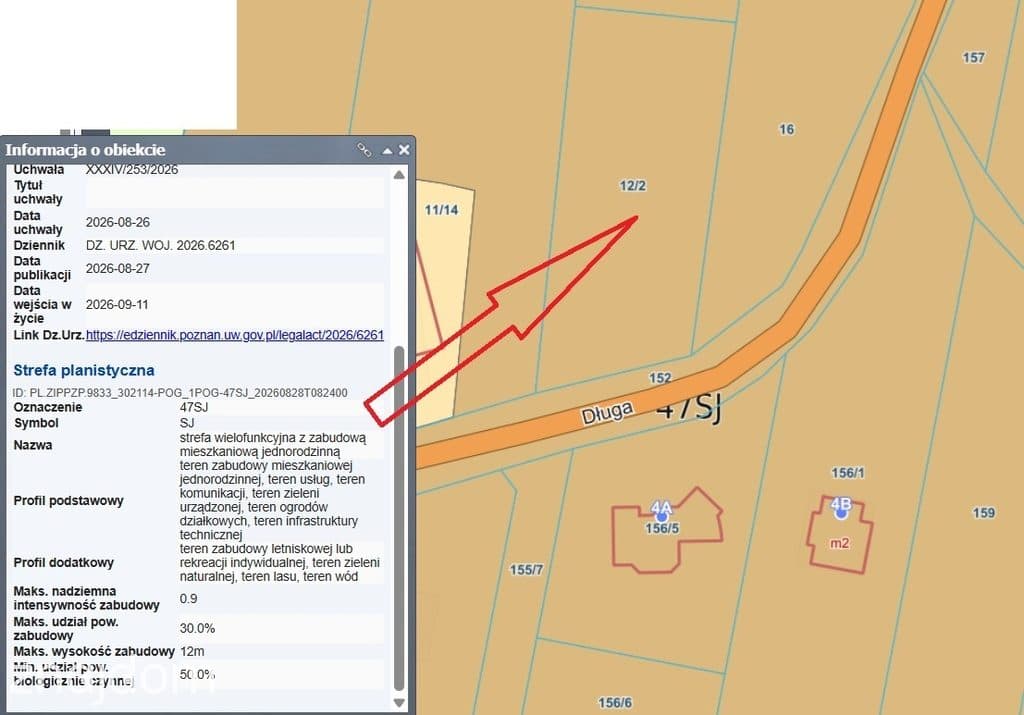Select parcel 12/2 label on the map
1024x715 pixels.
(632, 186)
